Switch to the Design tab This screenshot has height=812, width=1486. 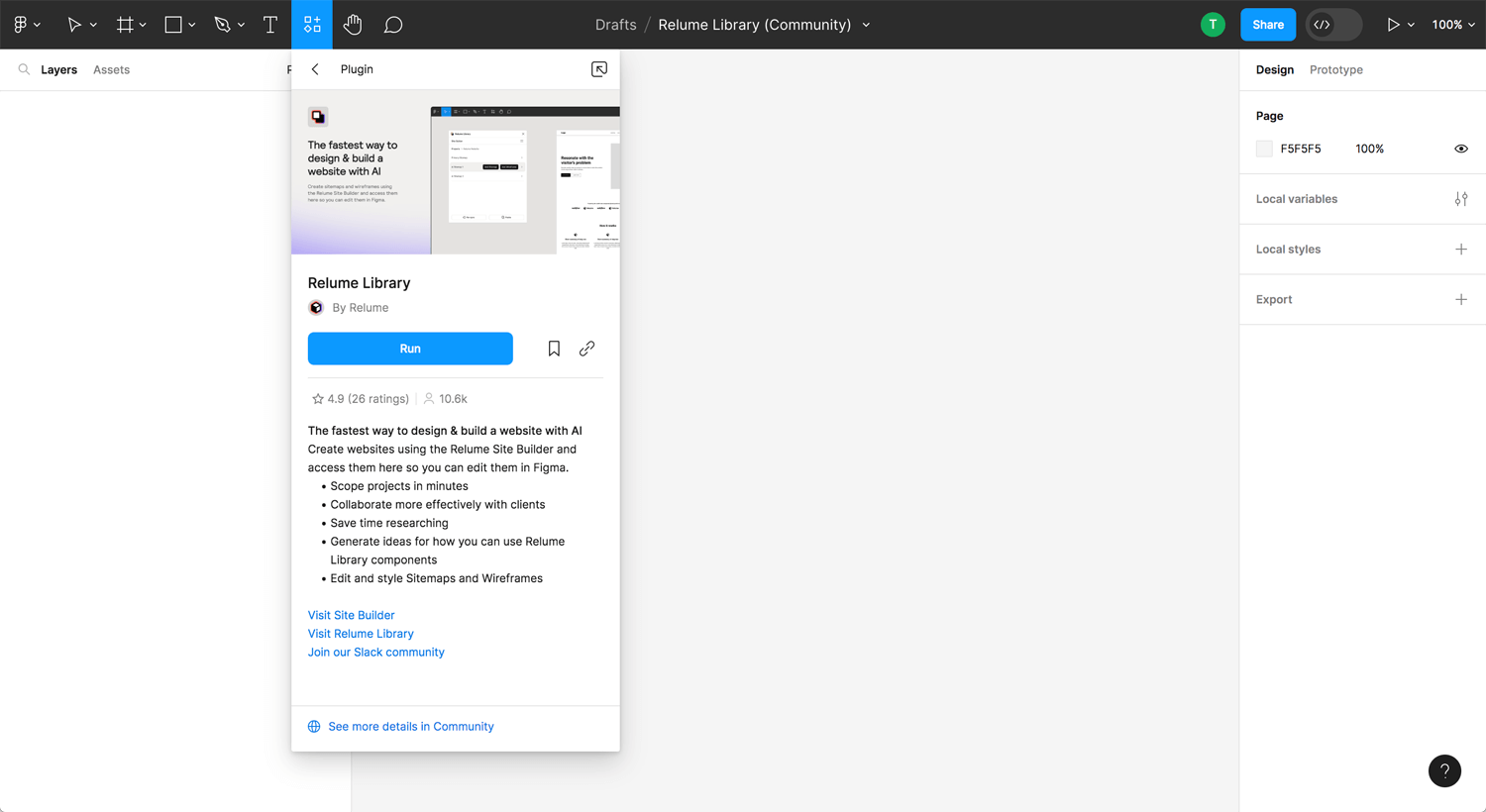point(1275,69)
